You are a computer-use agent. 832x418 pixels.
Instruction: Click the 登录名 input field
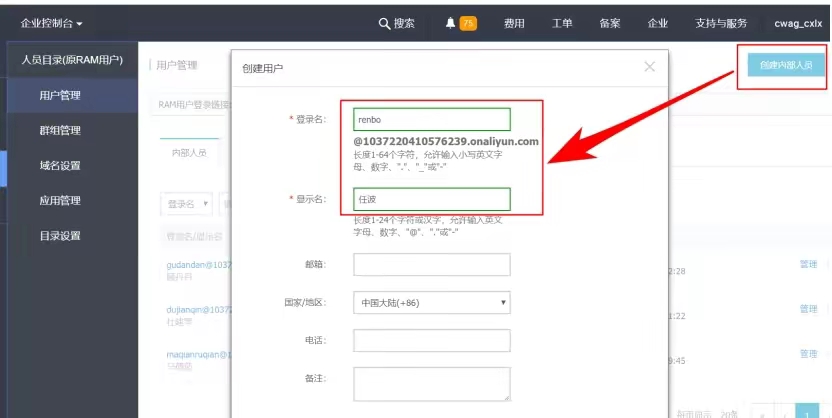point(432,119)
